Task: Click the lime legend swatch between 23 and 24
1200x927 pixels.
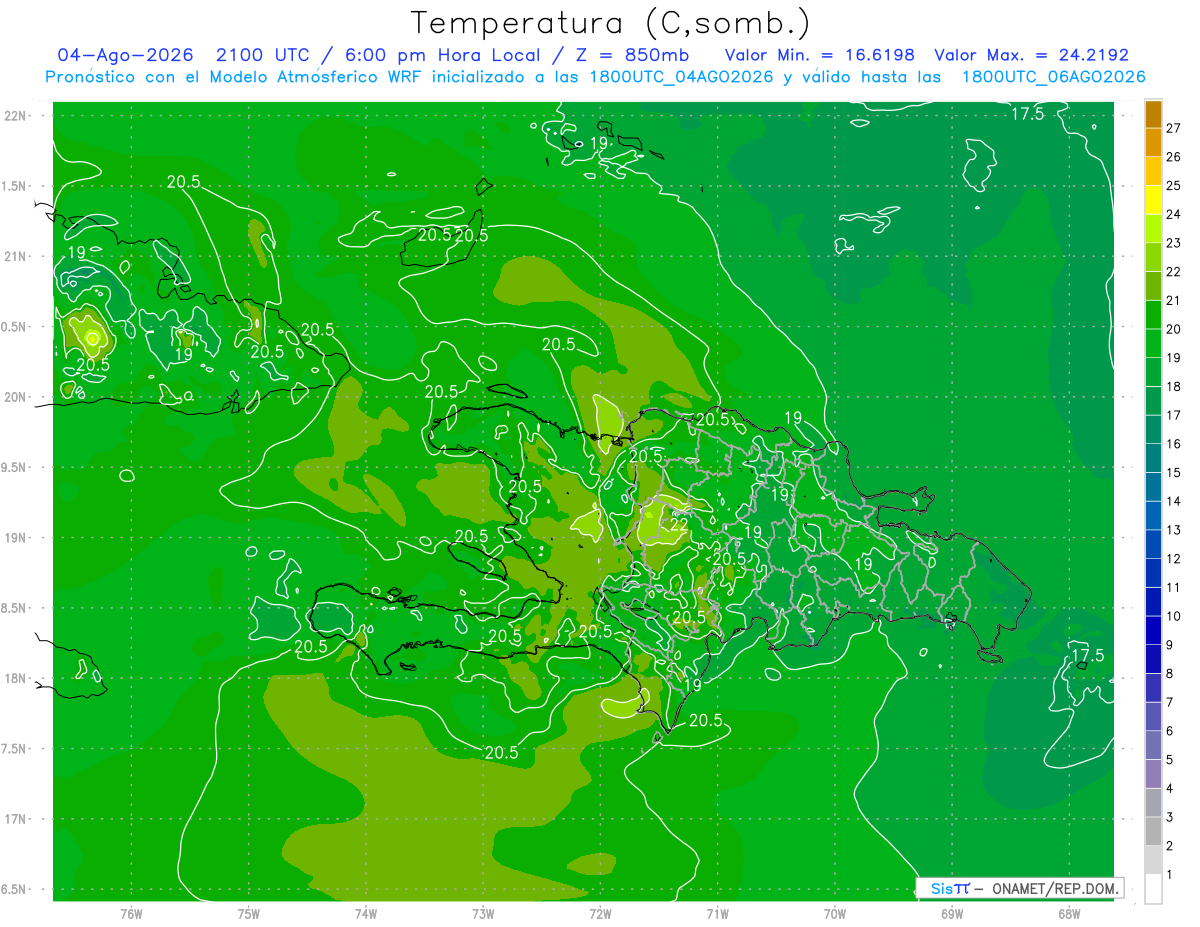Action: (1154, 229)
